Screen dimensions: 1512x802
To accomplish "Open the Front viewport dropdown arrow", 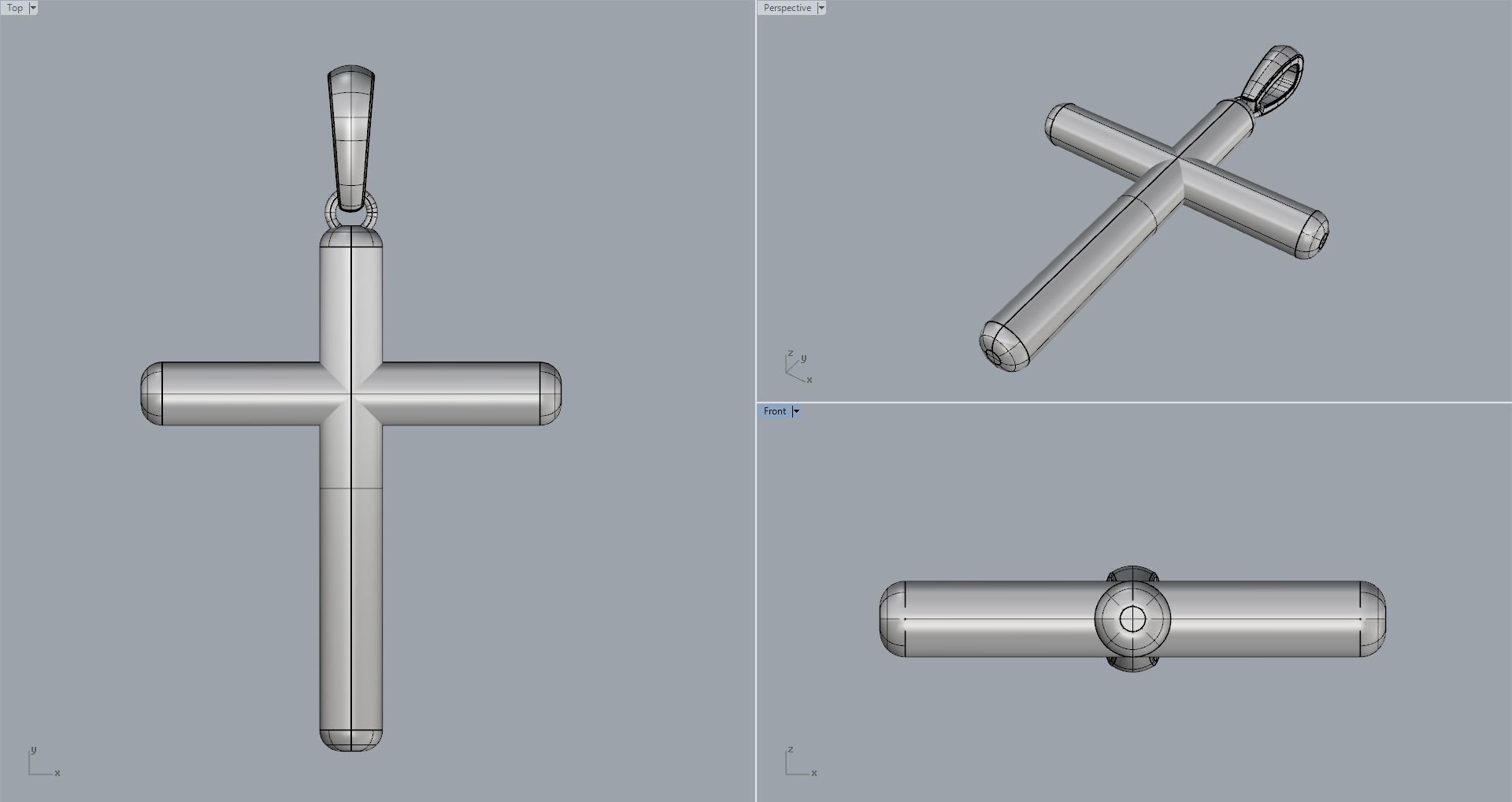I will pyautogui.click(x=796, y=411).
